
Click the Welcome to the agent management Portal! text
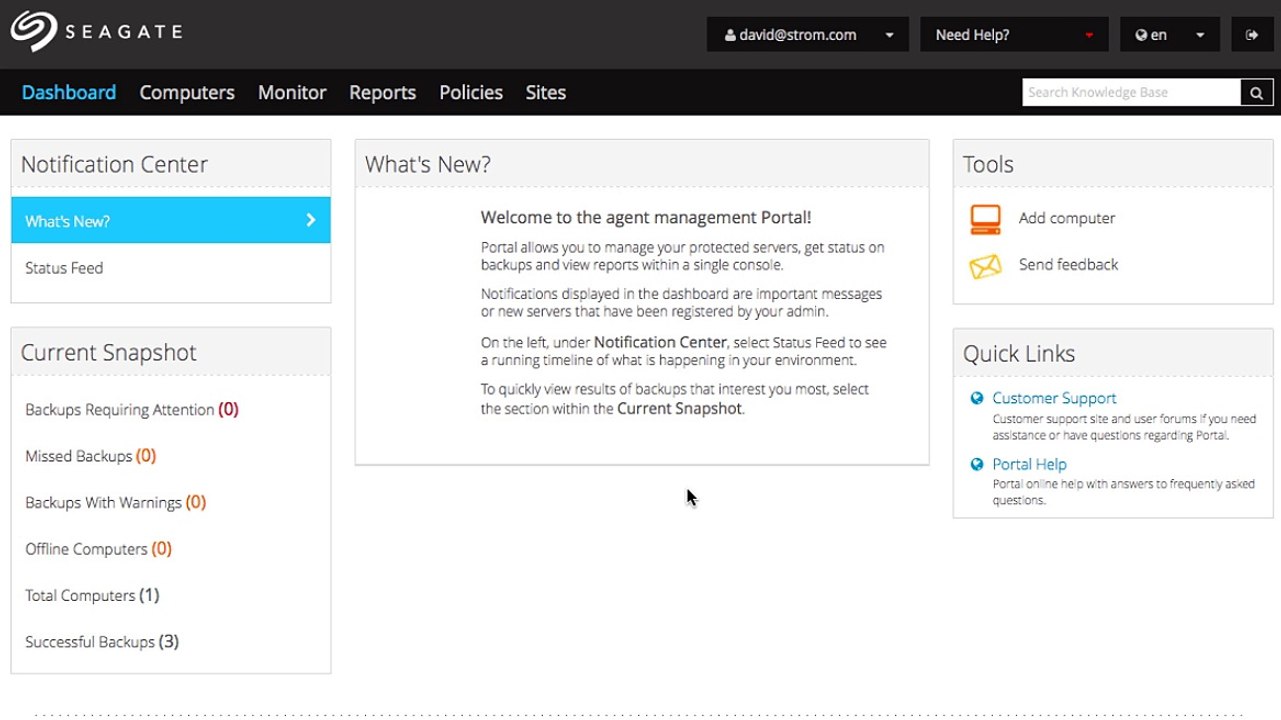(646, 217)
